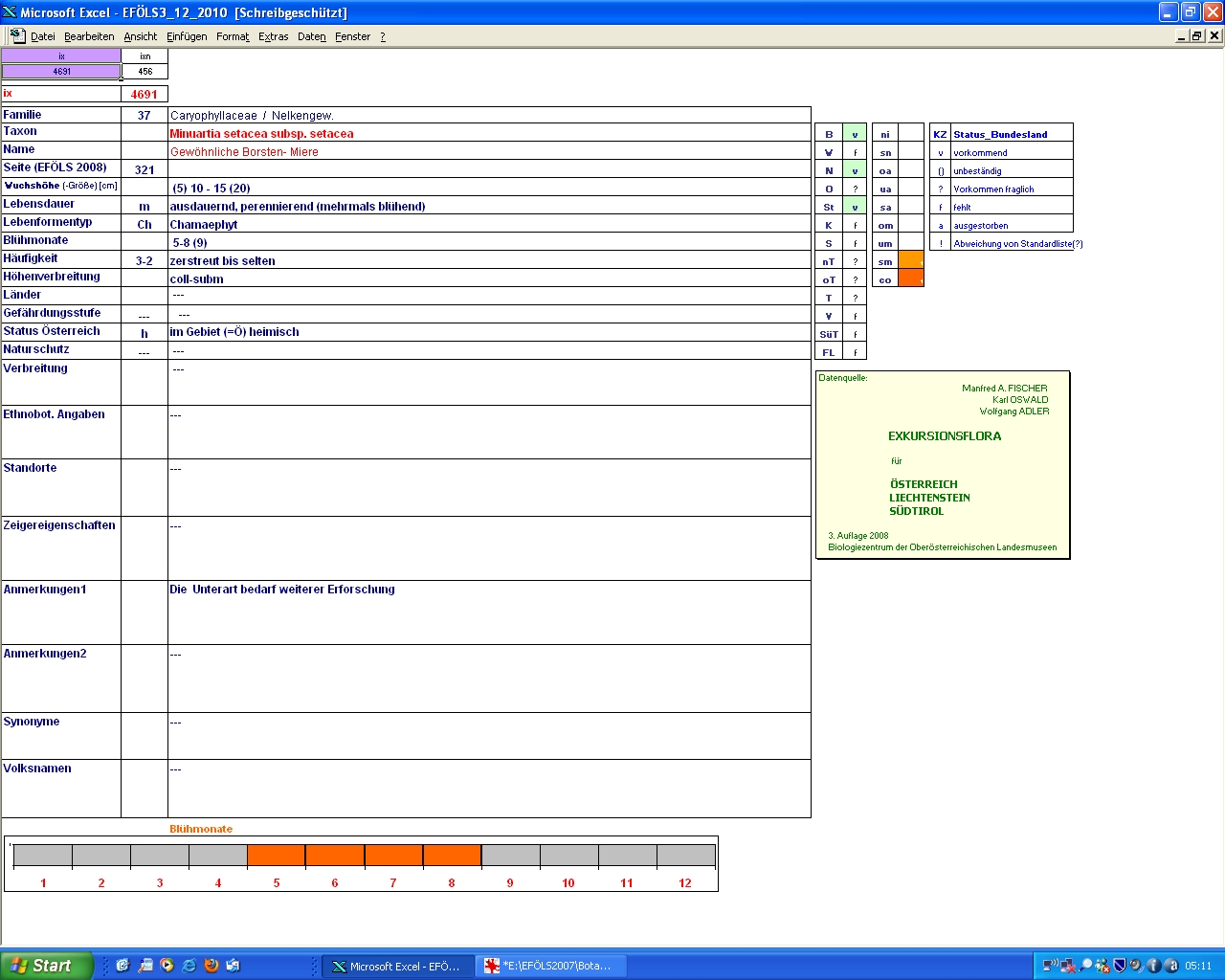
Task: Launch Windows Media Player from quick launch
Action: pos(167,966)
